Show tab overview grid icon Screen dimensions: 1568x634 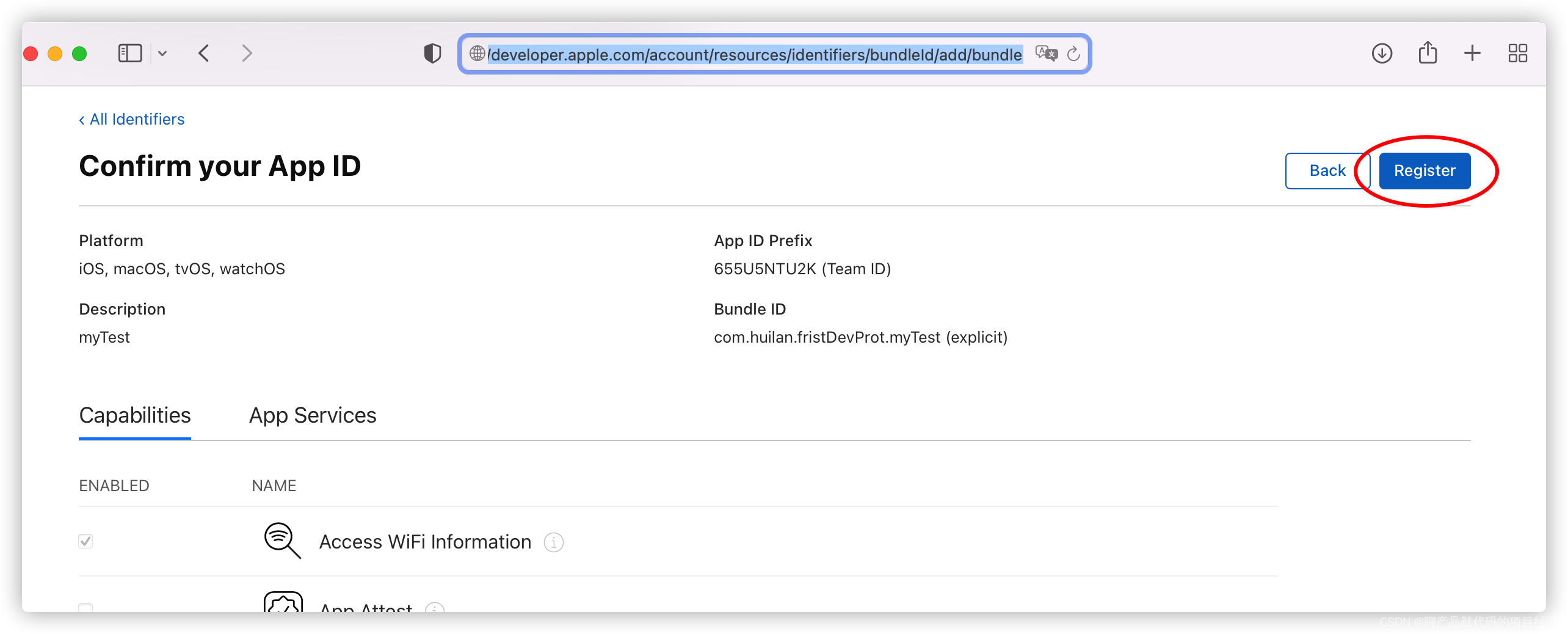1517,54
